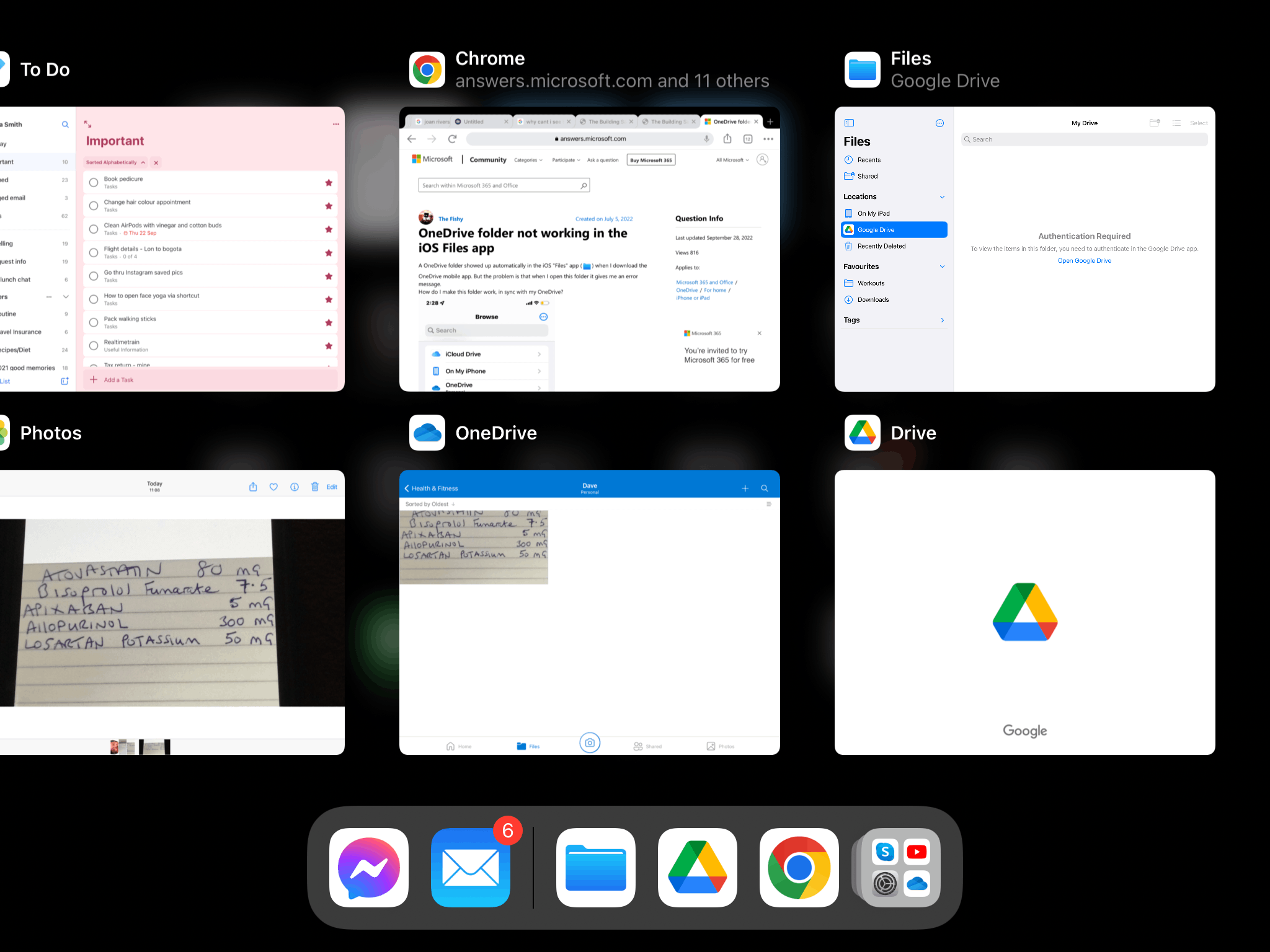Open Mail app in dock
Screen dimensions: 1270x952
tap(471, 867)
